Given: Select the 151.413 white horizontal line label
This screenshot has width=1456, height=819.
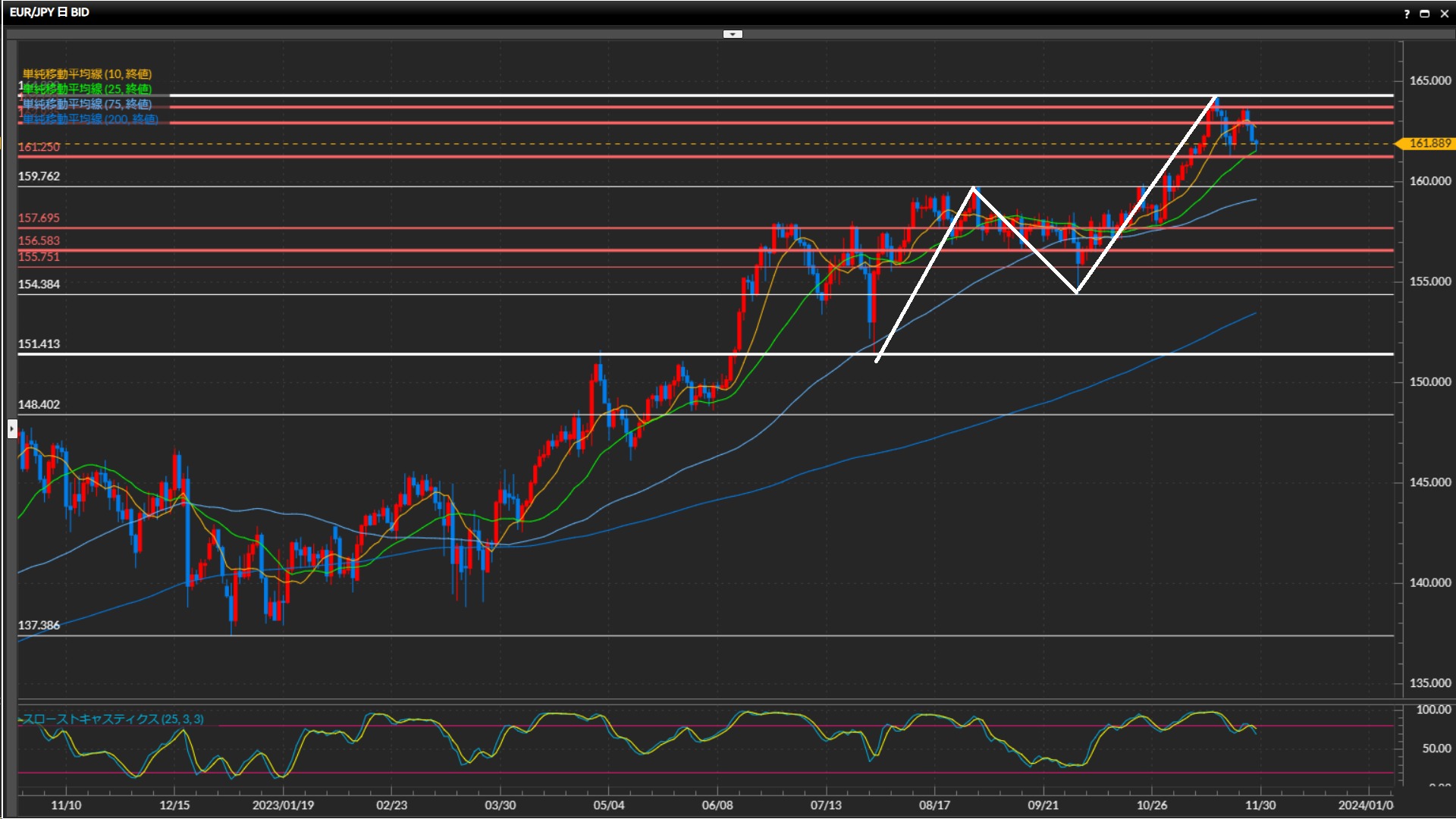Looking at the screenshot, I should tap(39, 344).
